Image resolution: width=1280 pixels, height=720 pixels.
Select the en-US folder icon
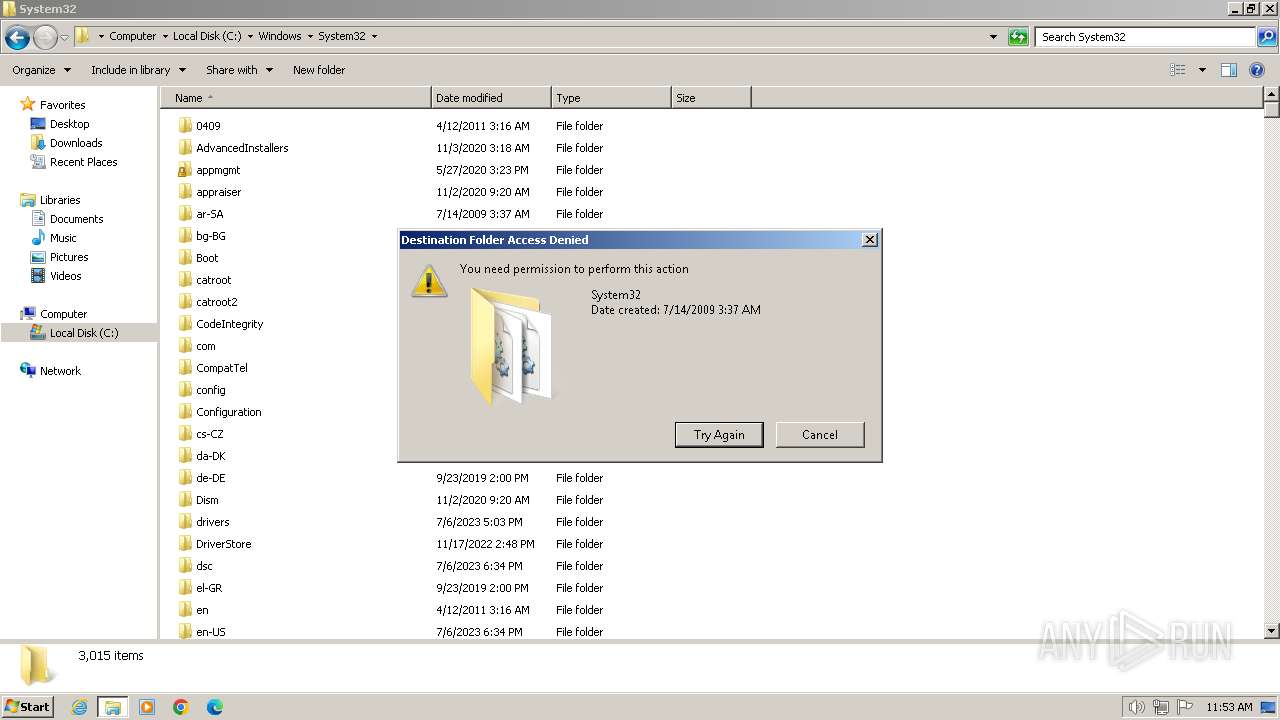[185, 632]
